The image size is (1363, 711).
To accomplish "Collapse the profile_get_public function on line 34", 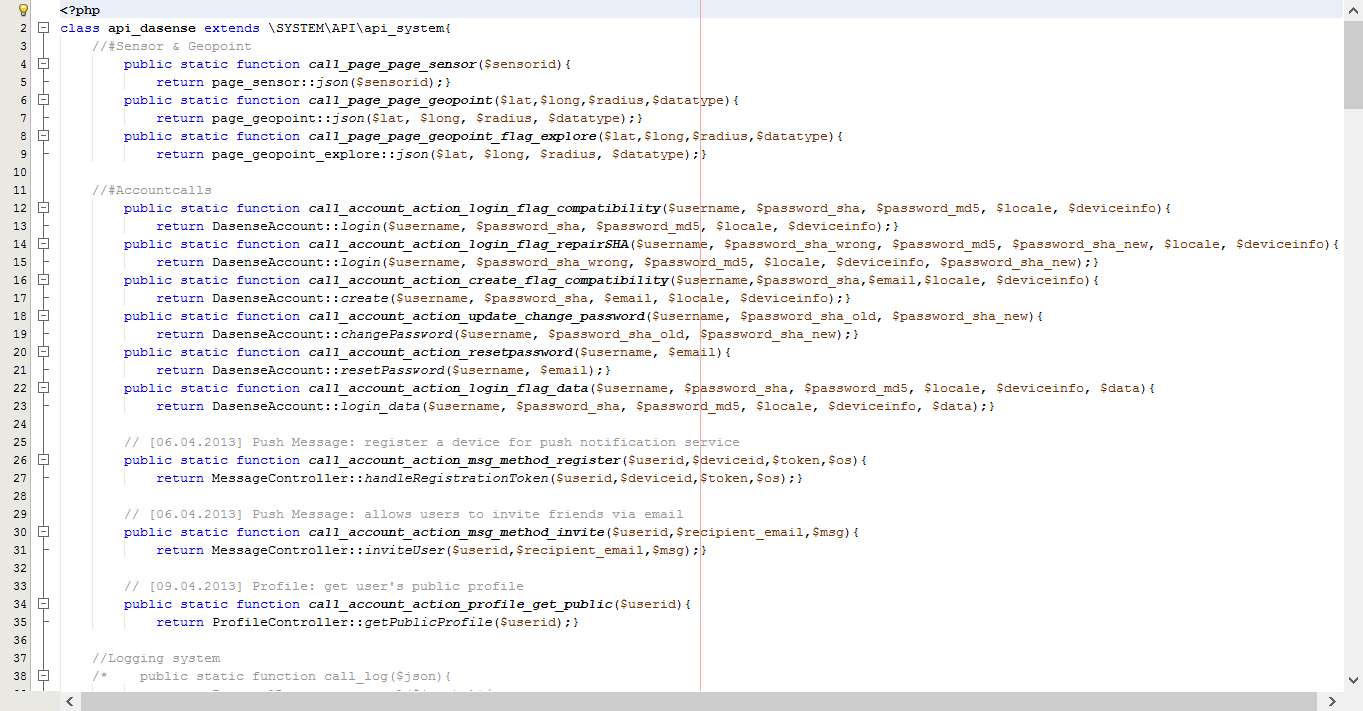I will tap(43, 604).
